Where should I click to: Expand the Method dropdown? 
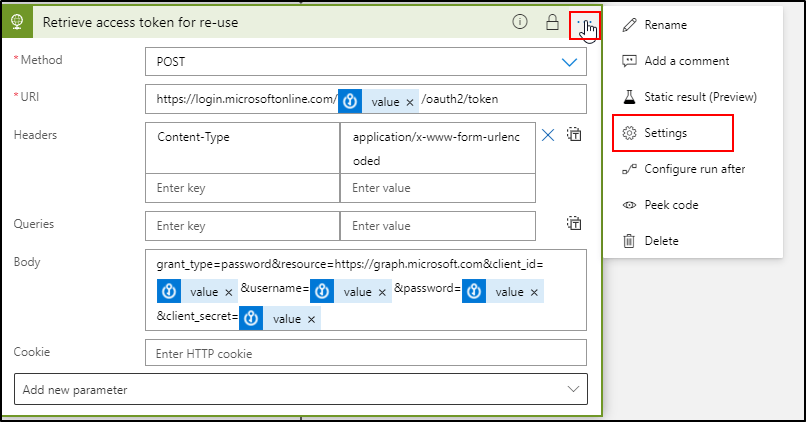[569, 63]
